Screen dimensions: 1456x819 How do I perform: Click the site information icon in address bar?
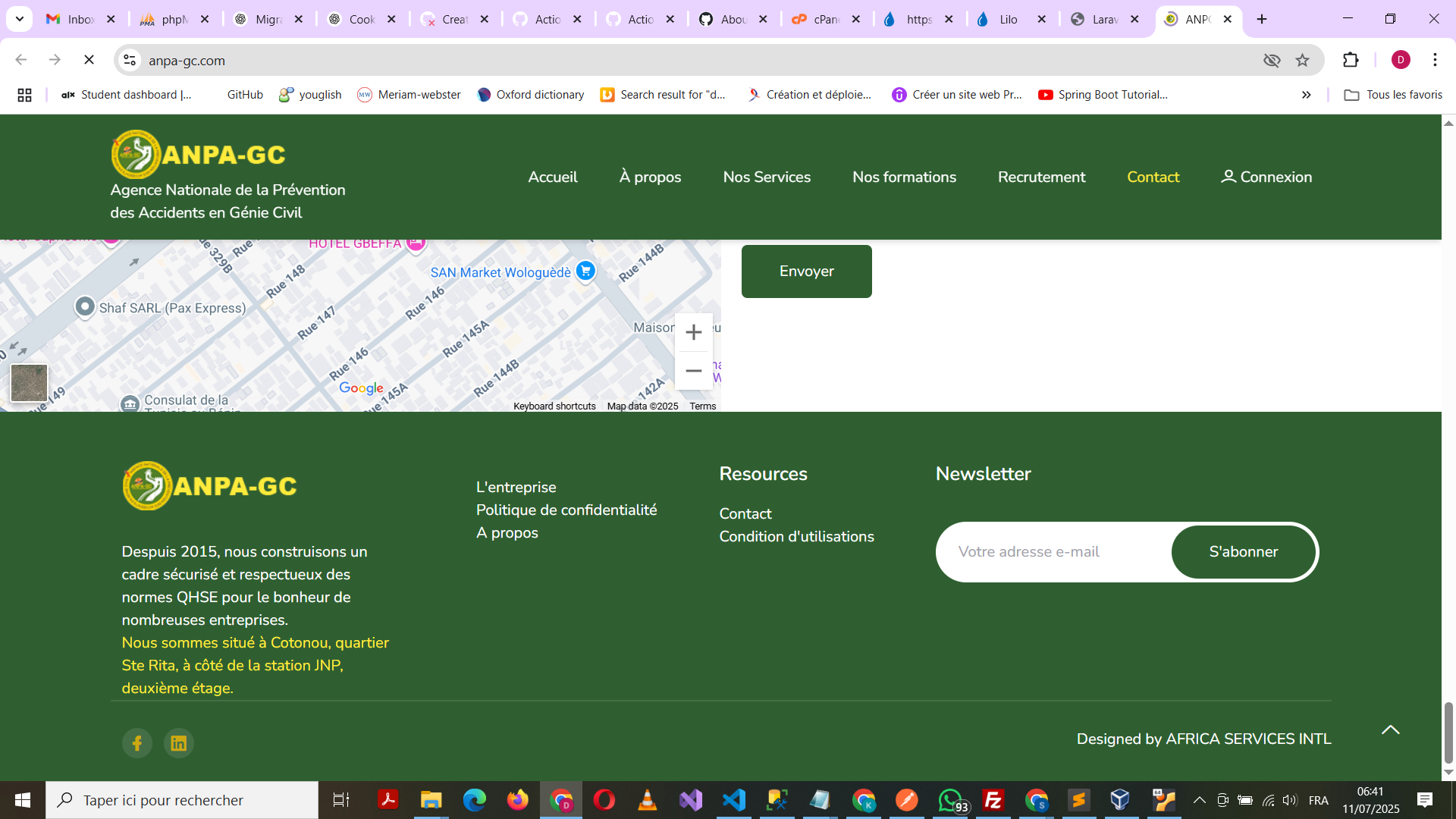(130, 60)
